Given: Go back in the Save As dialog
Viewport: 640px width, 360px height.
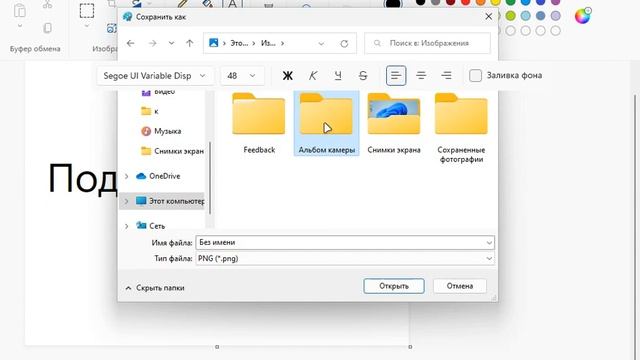Looking at the screenshot, I should [x=131, y=43].
